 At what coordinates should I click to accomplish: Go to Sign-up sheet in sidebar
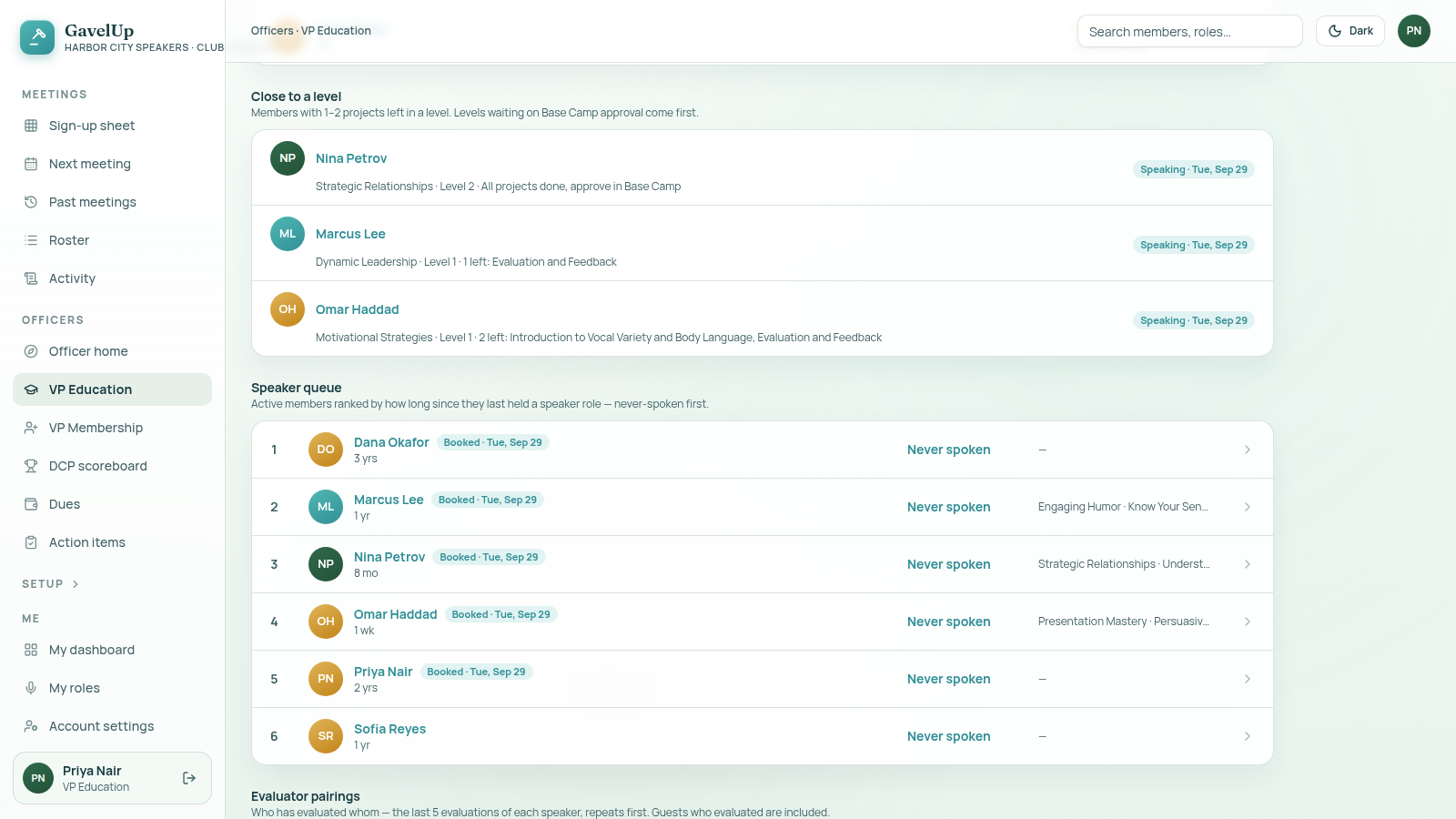[112, 126]
